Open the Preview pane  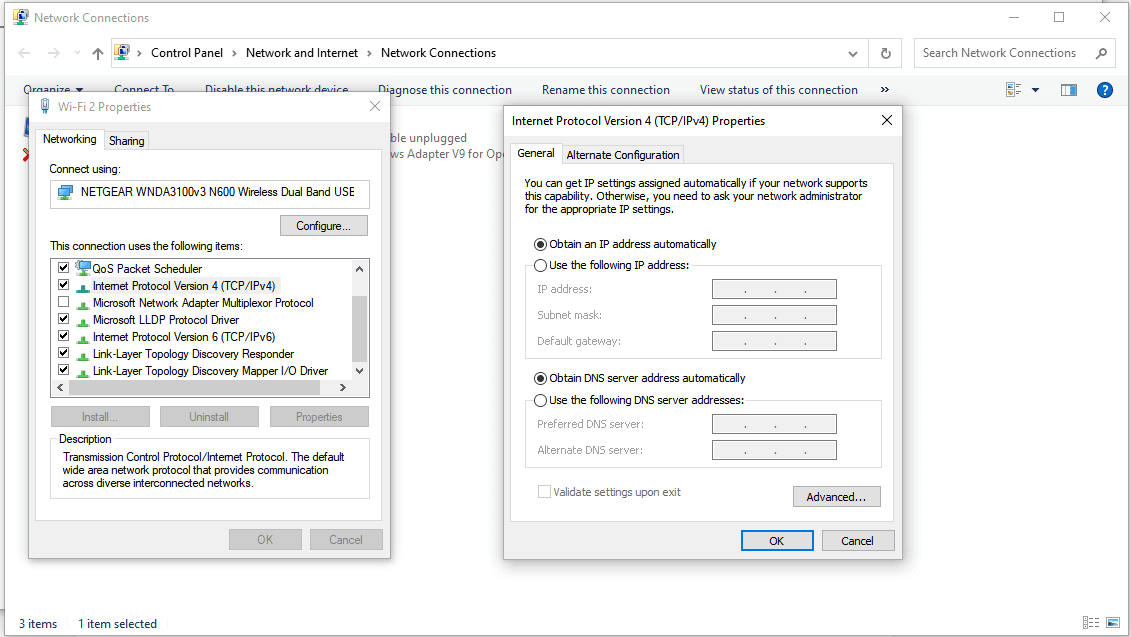click(x=1068, y=89)
